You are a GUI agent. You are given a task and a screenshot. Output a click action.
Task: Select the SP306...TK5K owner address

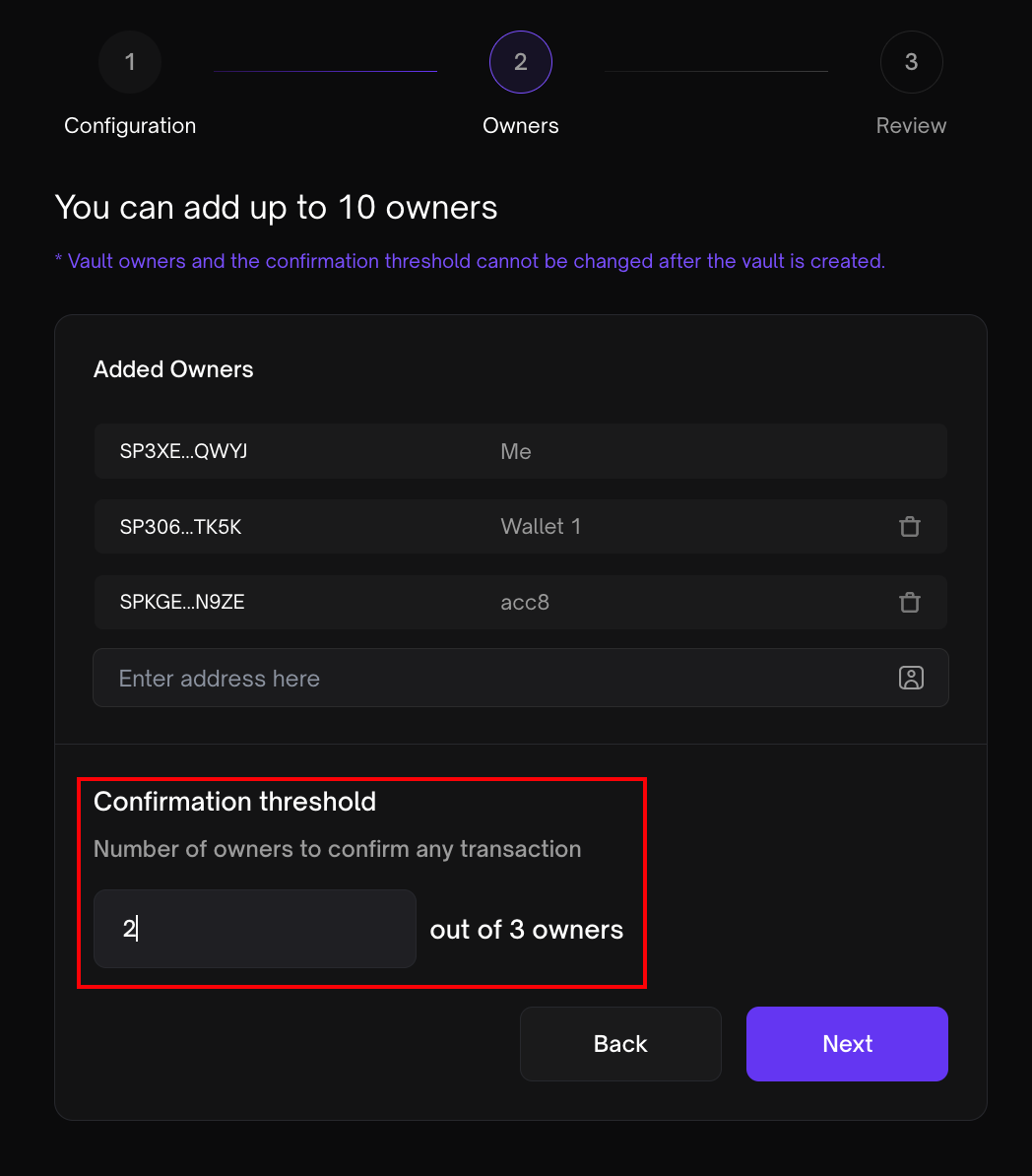(180, 527)
